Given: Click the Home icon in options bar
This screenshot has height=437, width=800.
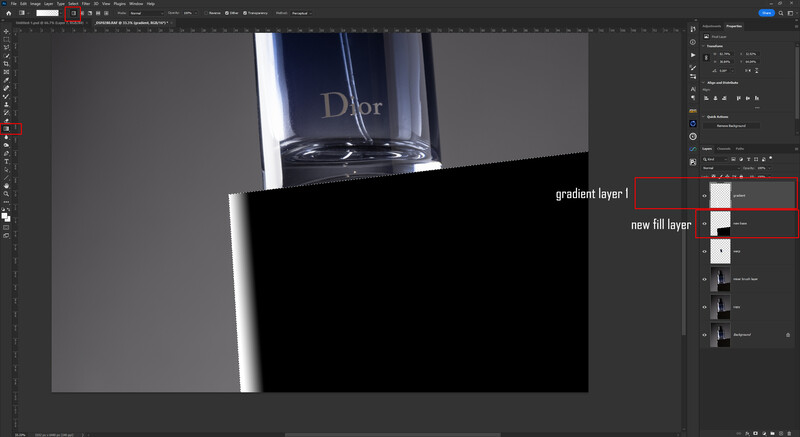Looking at the screenshot, I should pyautogui.click(x=9, y=13).
